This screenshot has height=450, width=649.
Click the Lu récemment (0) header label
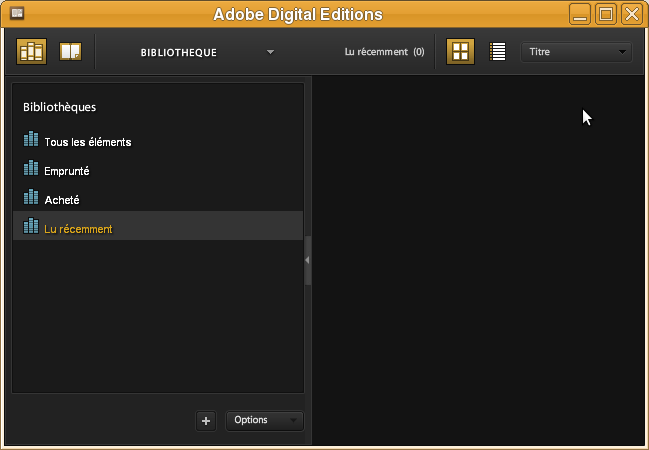tap(385, 52)
